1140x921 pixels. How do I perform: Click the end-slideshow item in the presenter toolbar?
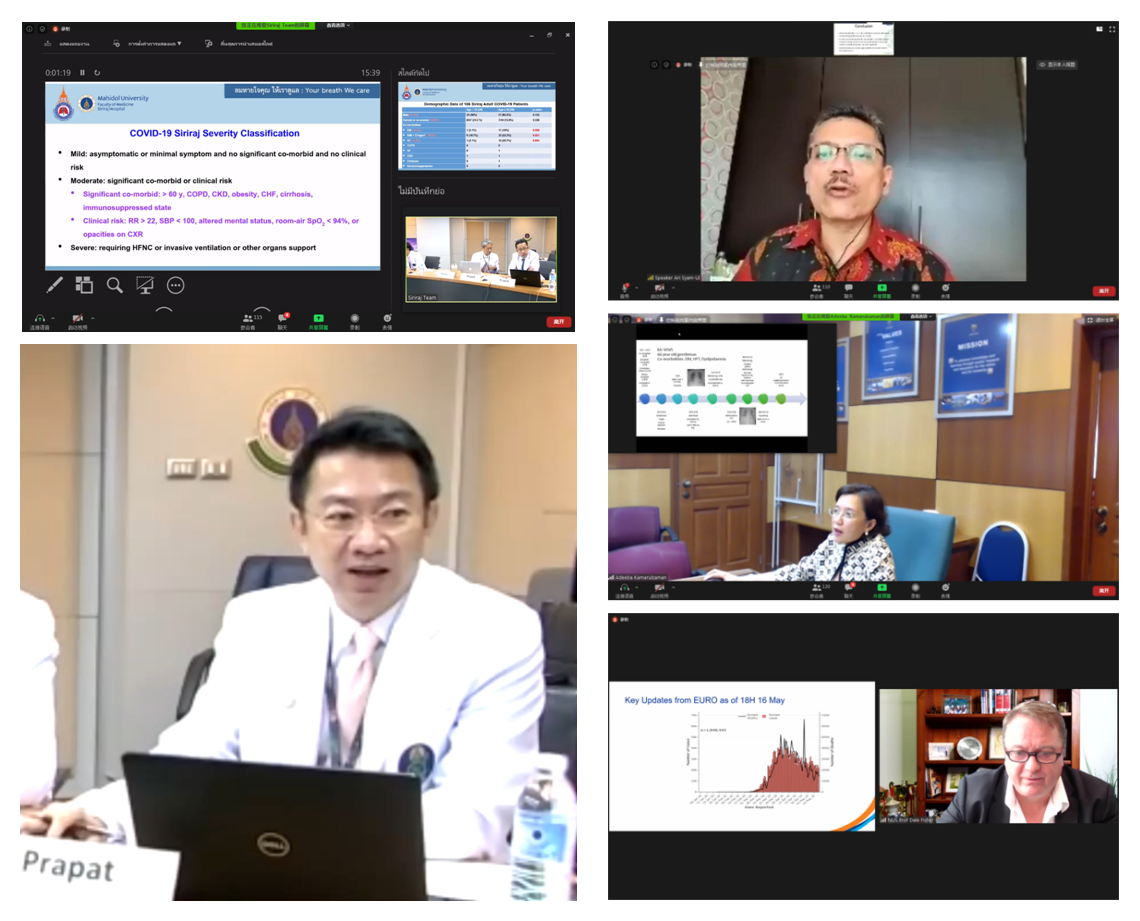click(x=239, y=44)
